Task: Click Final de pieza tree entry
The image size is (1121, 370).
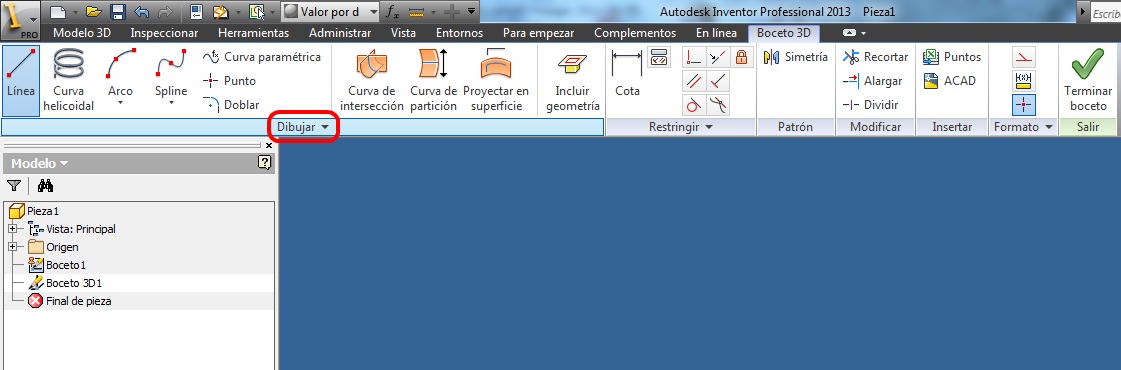Action: 69,301
